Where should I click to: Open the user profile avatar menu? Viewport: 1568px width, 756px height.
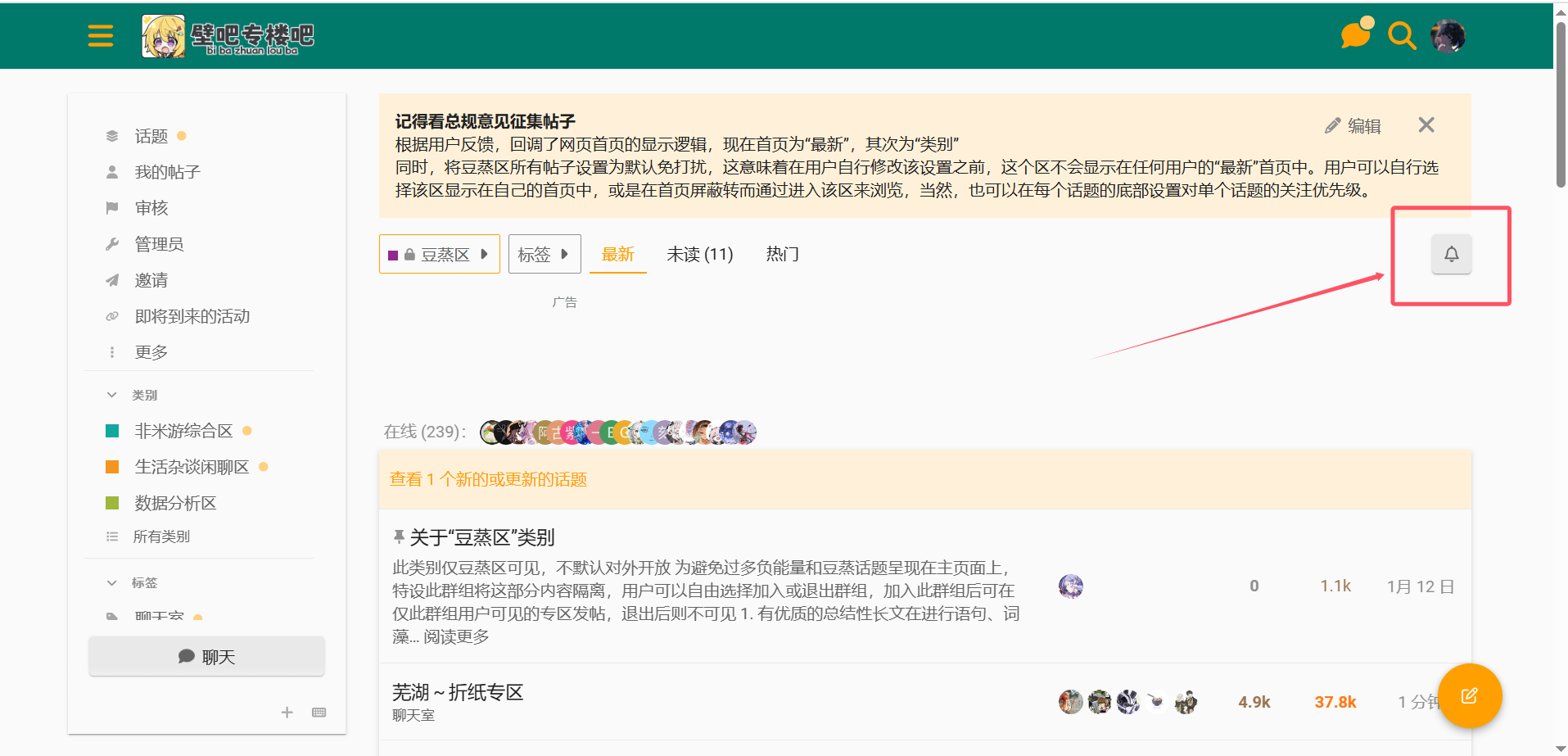coord(1447,36)
